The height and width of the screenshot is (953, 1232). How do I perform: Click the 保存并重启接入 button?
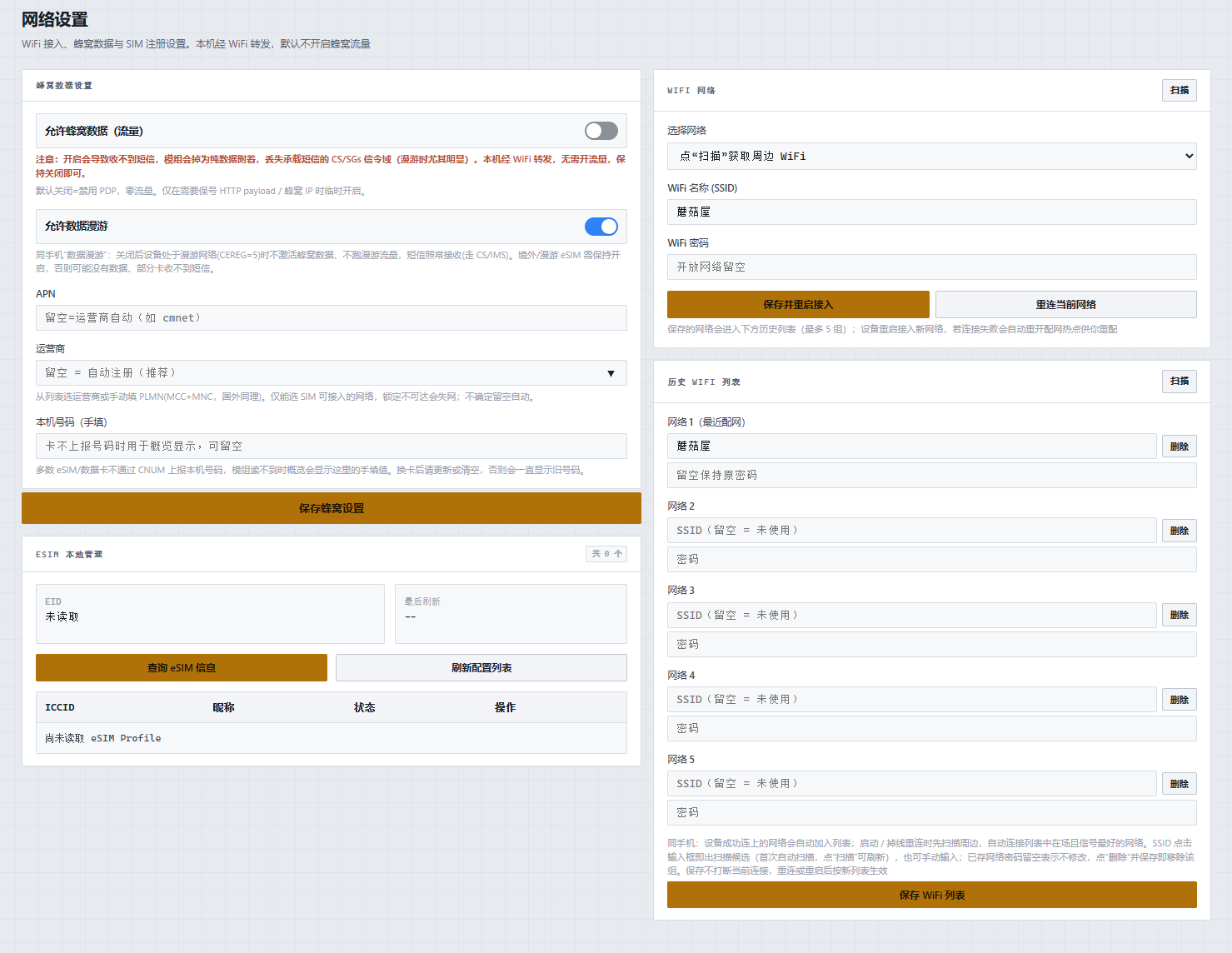click(x=798, y=305)
